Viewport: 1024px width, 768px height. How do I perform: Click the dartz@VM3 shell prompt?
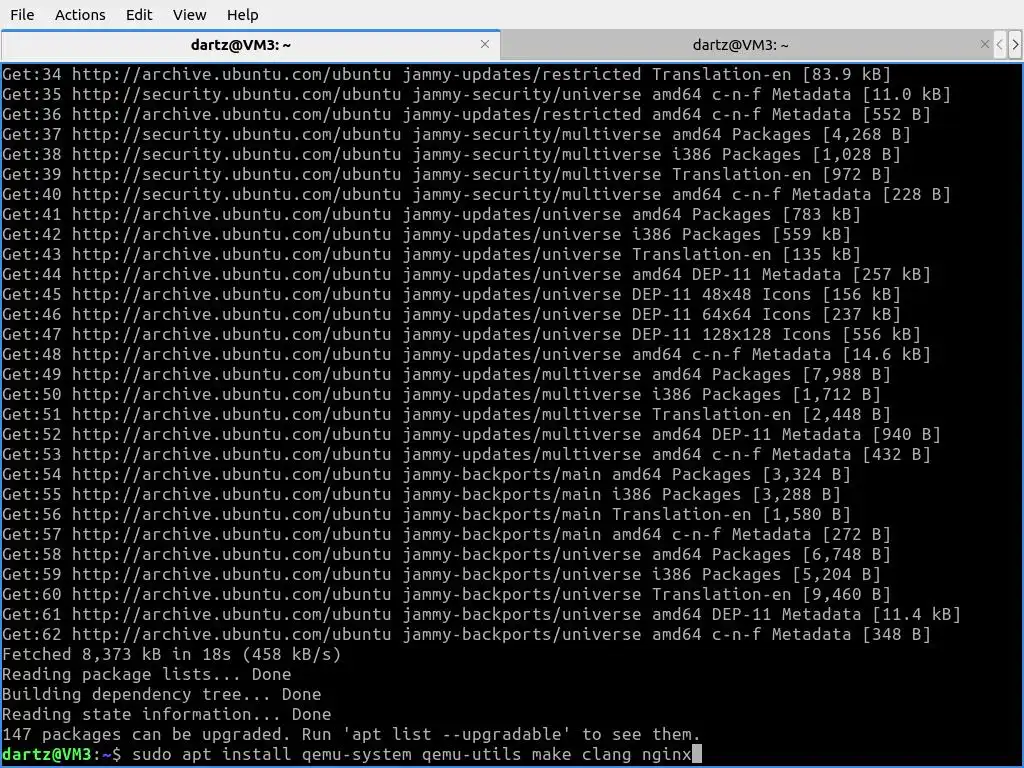(62, 754)
